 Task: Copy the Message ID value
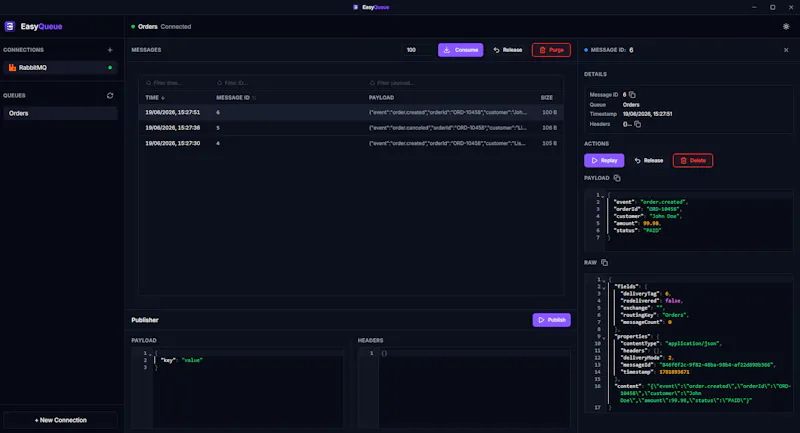point(632,94)
